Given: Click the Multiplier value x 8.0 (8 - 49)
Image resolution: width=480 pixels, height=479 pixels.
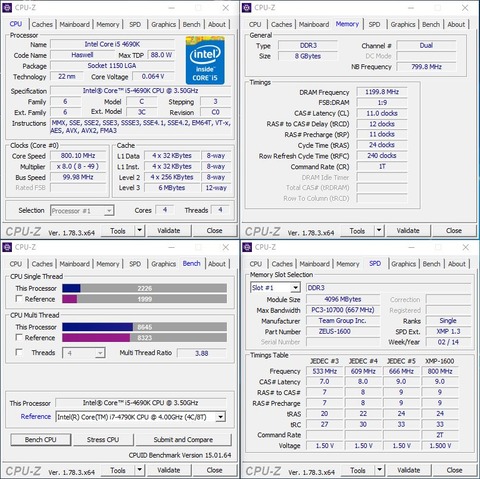Looking at the screenshot, I should point(78,166).
